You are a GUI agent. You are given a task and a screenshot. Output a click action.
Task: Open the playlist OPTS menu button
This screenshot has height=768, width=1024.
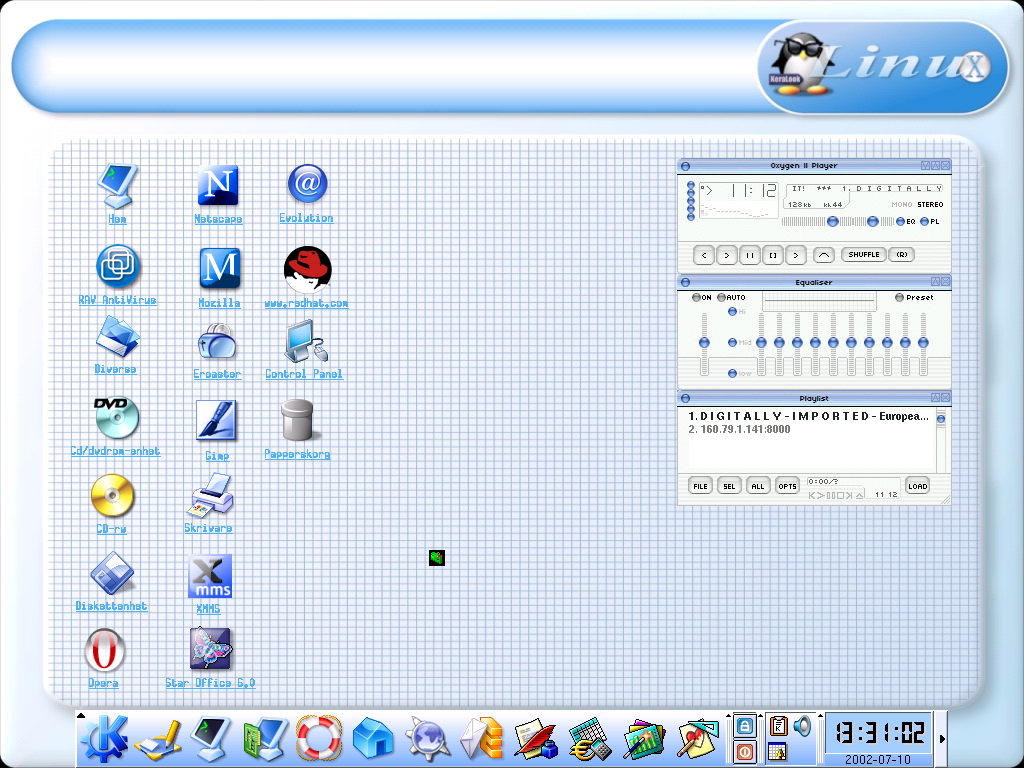pos(787,486)
